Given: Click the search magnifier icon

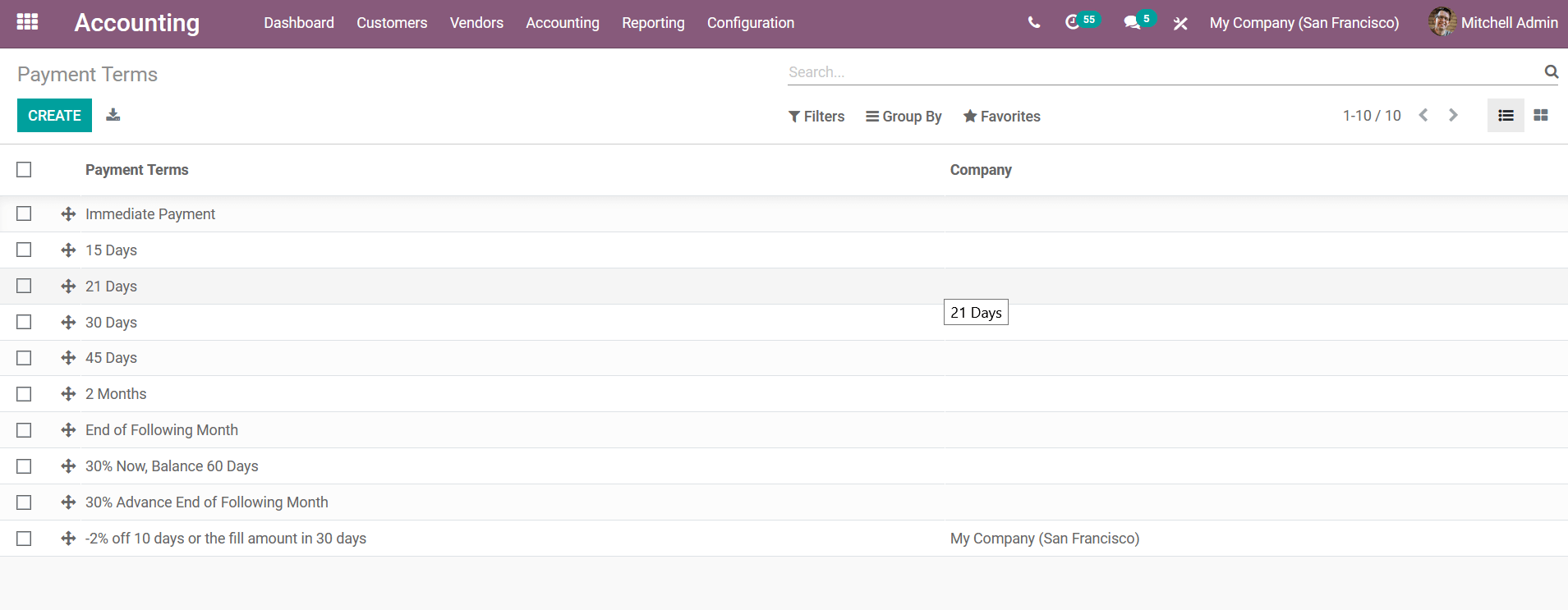Looking at the screenshot, I should coord(1551,71).
